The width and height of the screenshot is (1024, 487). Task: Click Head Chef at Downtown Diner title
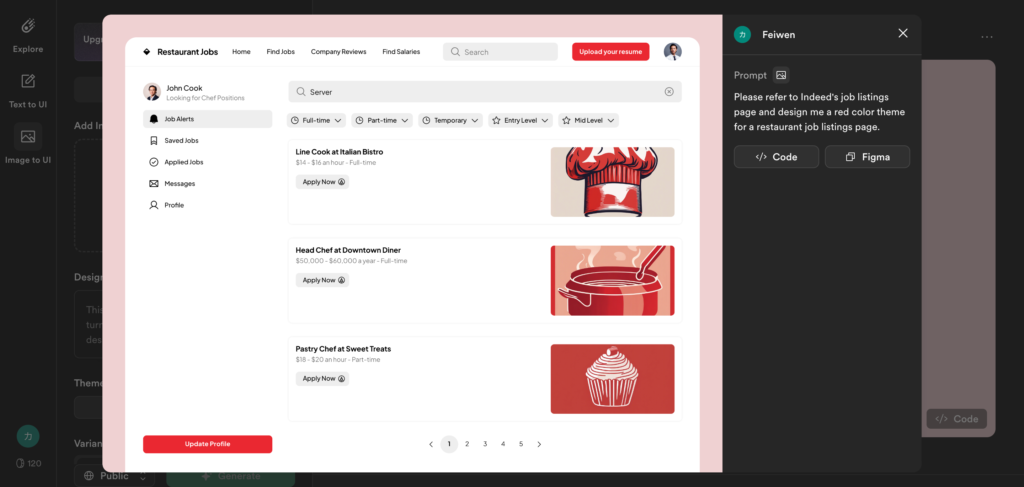click(x=348, y=250)
